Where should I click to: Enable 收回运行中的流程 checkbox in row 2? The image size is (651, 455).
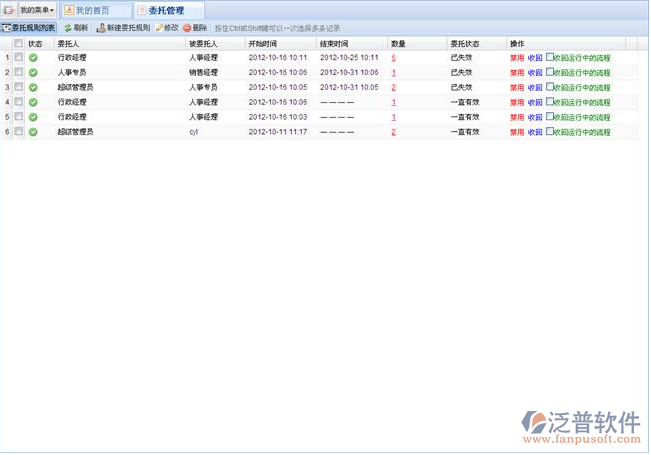click(x=549, y=73)
